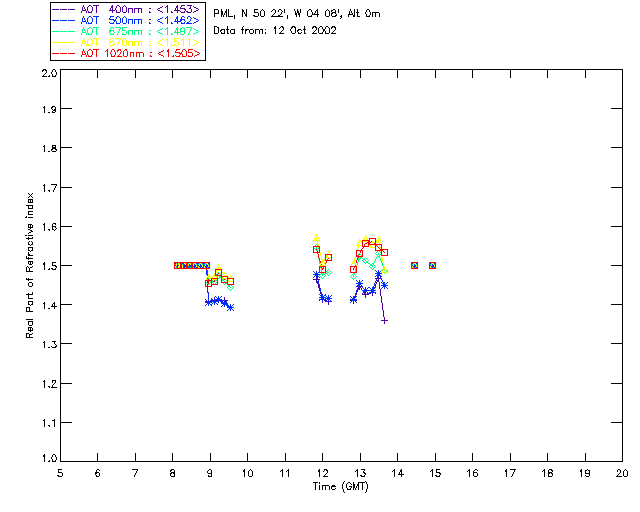Click the x-axis tick label 8
The height and width of the screenshot is (512, 640).
[173, 473]
